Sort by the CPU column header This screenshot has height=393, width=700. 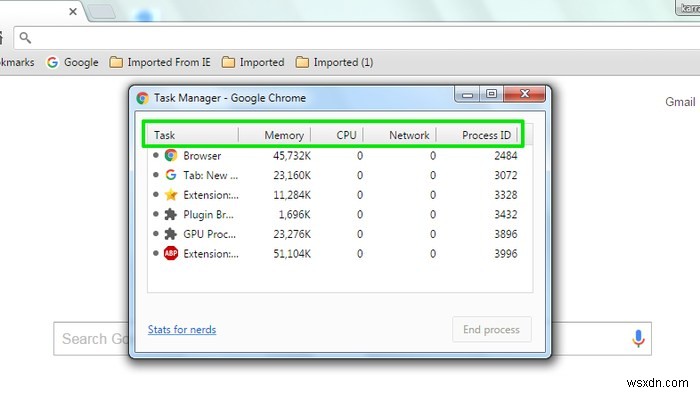pos(338,135)
